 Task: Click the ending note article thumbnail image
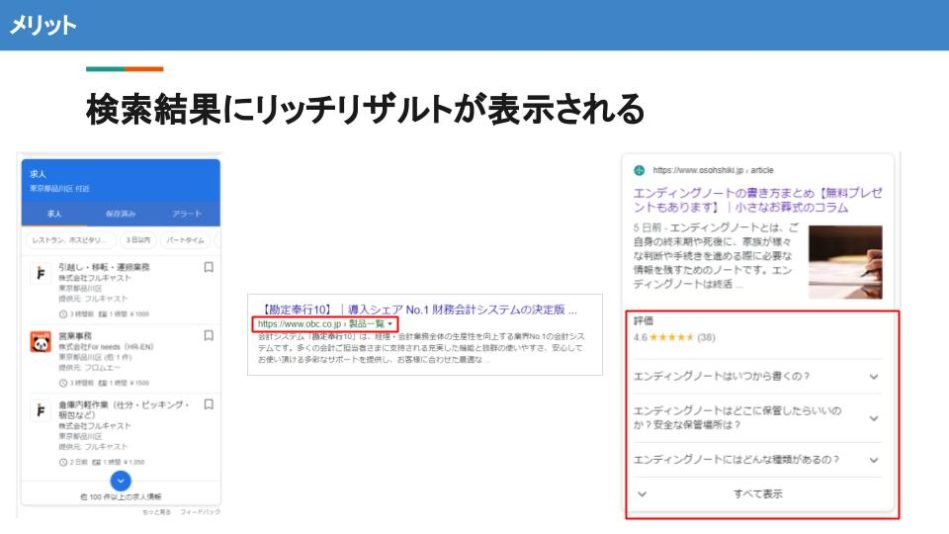[x=845, y=262]
